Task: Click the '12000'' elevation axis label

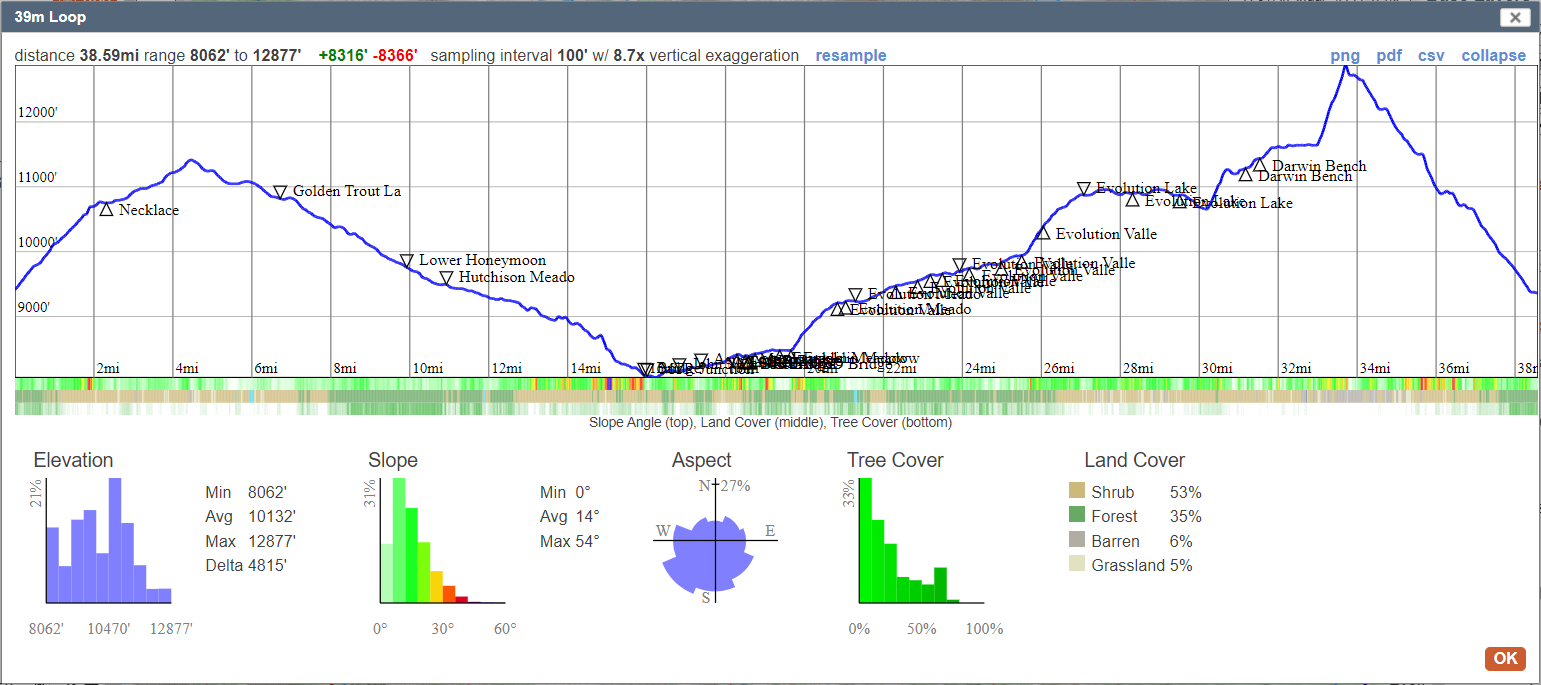Action: 38,113
